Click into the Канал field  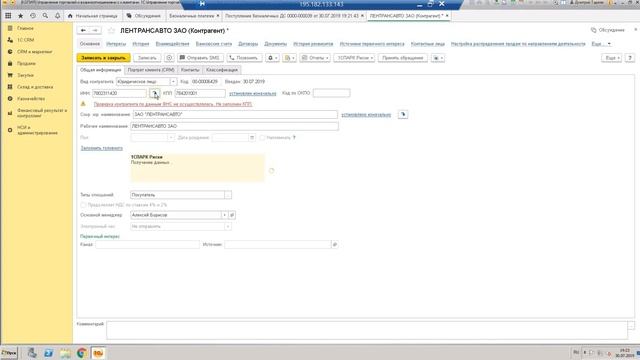point(147,244)
